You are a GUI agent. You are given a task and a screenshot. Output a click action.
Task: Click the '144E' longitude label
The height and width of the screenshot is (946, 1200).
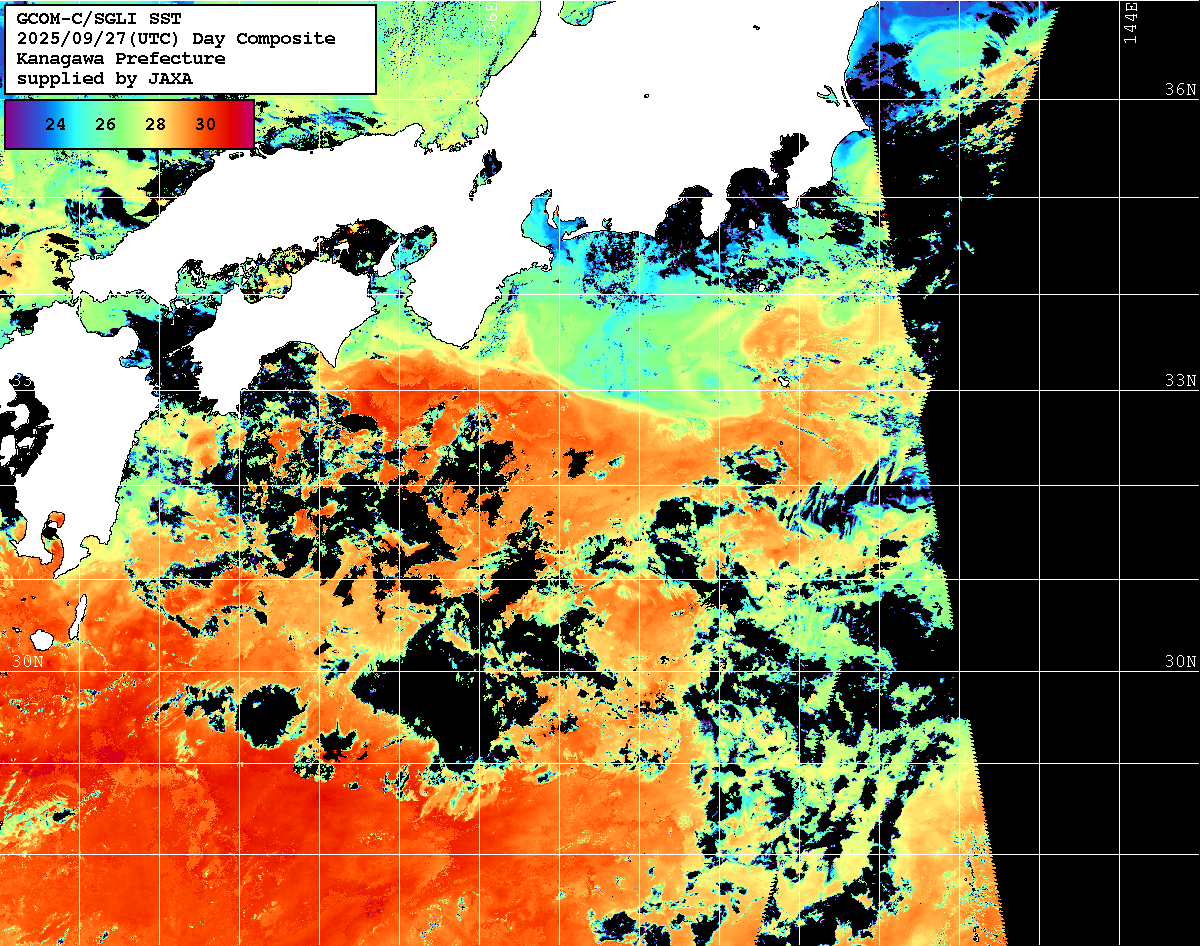point(1130,23)
